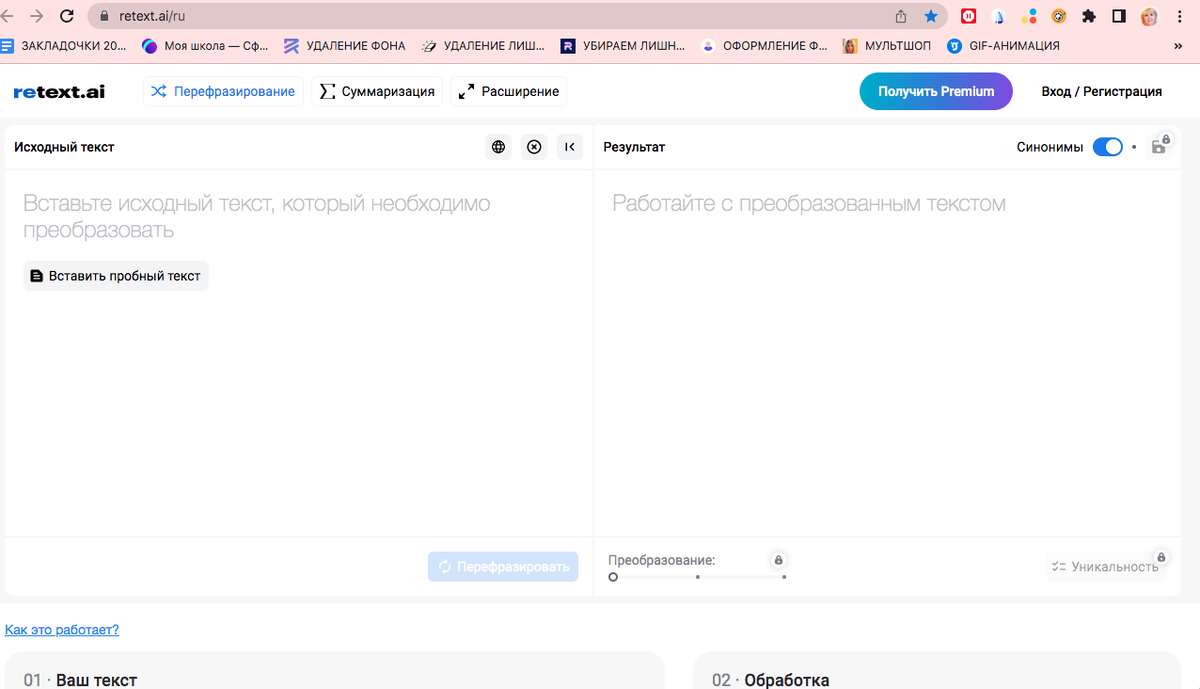Click the padlock site info icon
The width and height of the screenshot is (1200, 689).
(x=105, y=16)
